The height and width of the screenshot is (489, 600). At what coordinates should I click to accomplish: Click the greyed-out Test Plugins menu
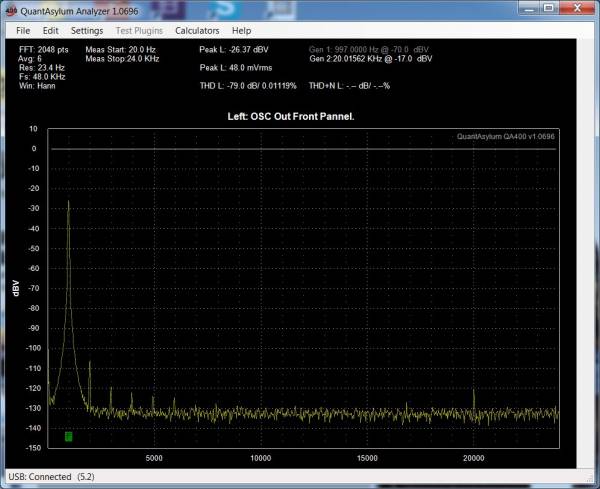click(x=139, y=31)
